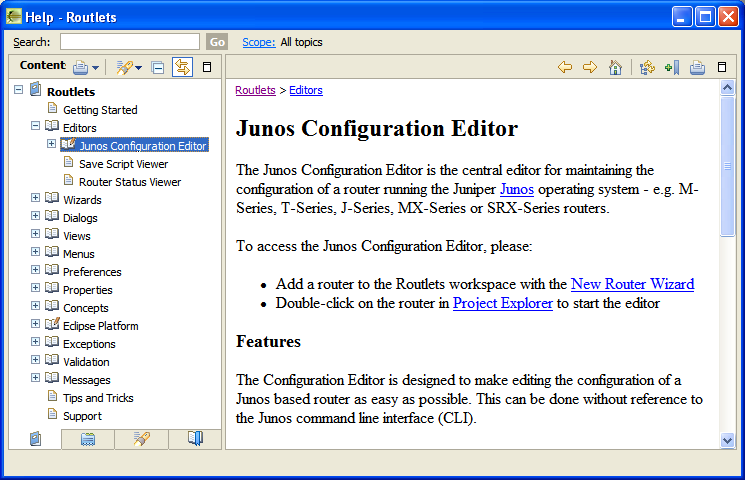Open Getting Started topic
This screenshot has width=745, height=480.
coord(100,110)
